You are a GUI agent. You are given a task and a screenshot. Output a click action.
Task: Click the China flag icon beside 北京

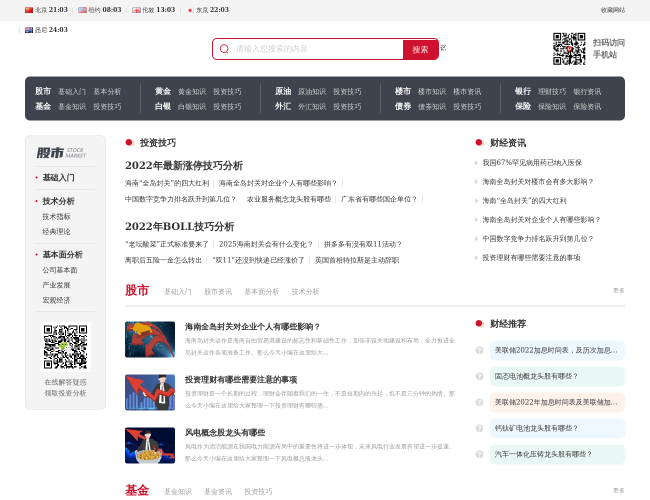(29, 10)
